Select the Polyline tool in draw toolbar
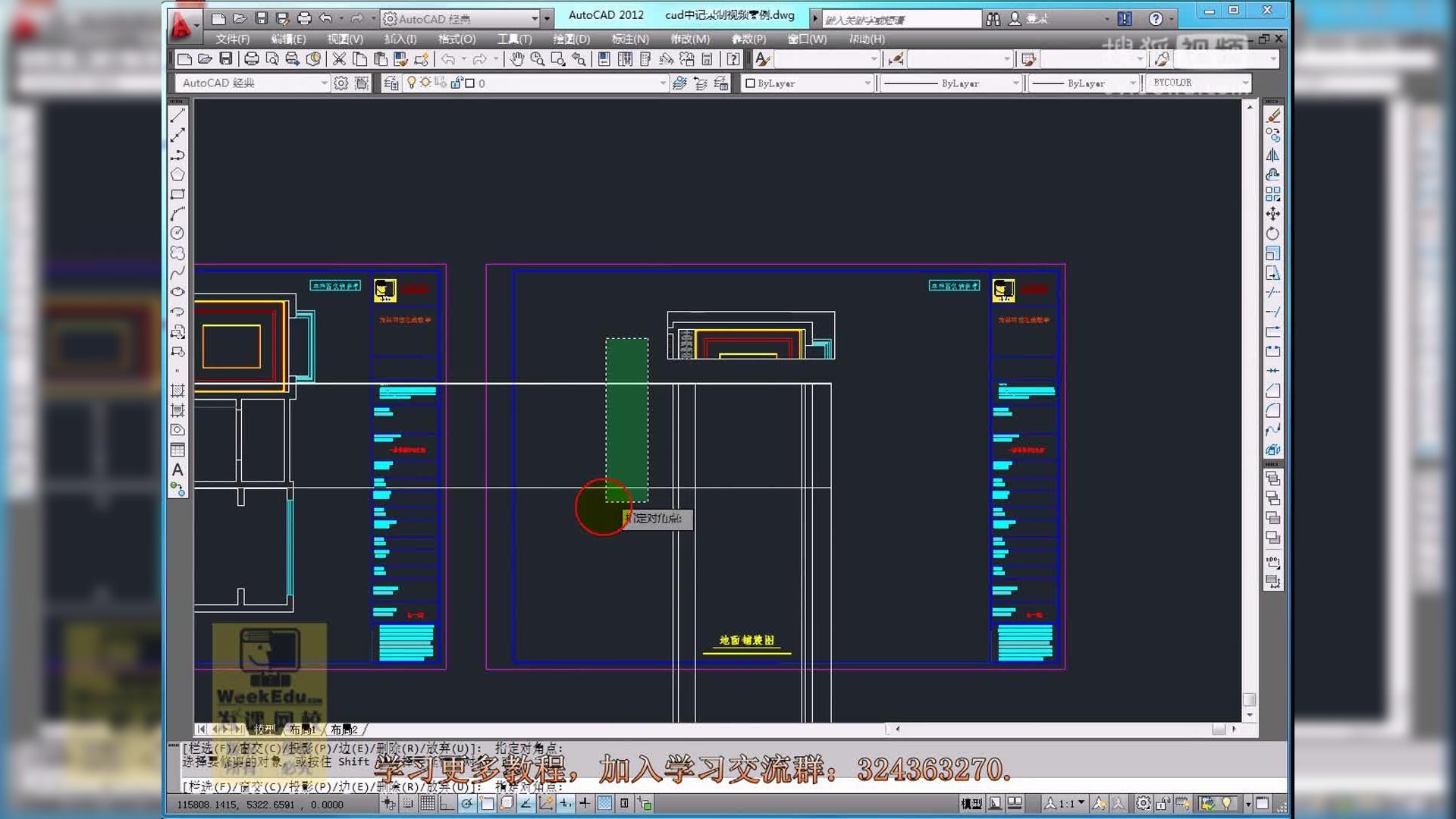The height and width of the screenshot is (819, 1456). coord(177,155)
